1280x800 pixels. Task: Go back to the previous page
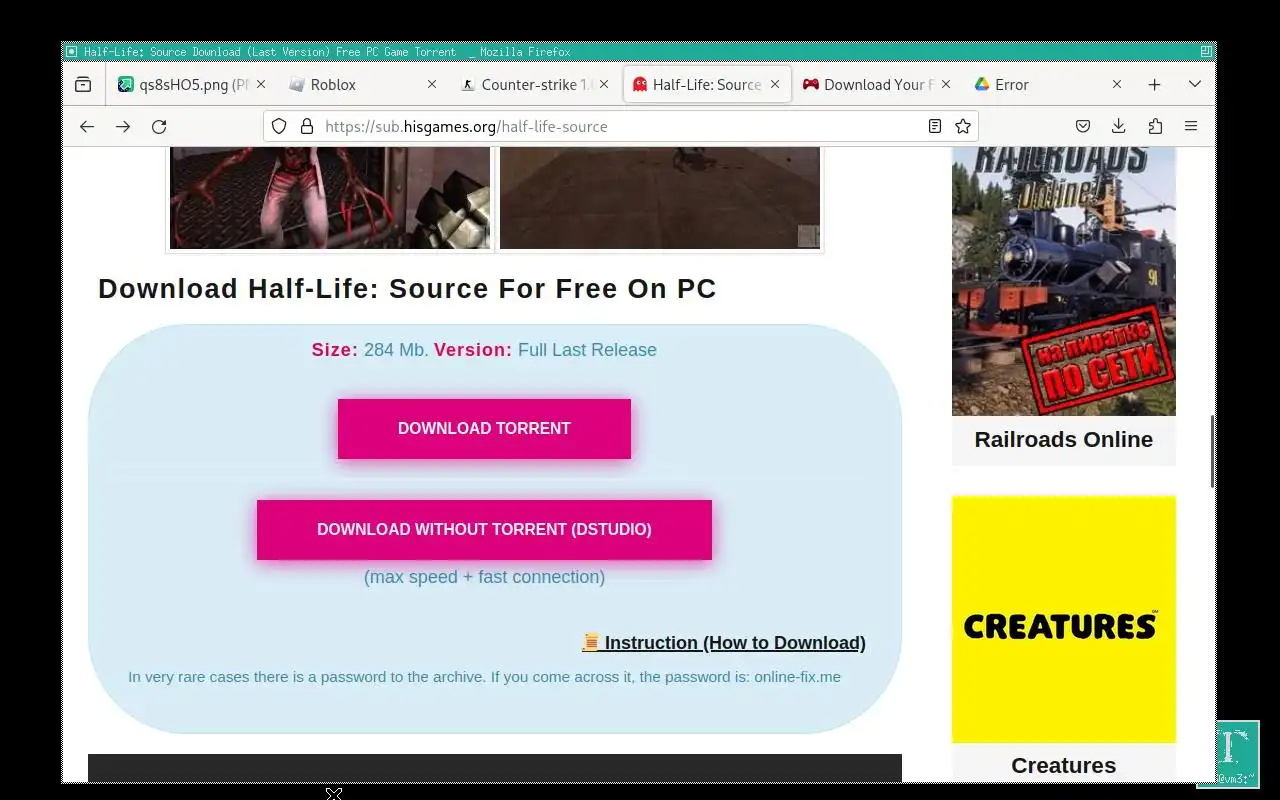coord(87,126)
